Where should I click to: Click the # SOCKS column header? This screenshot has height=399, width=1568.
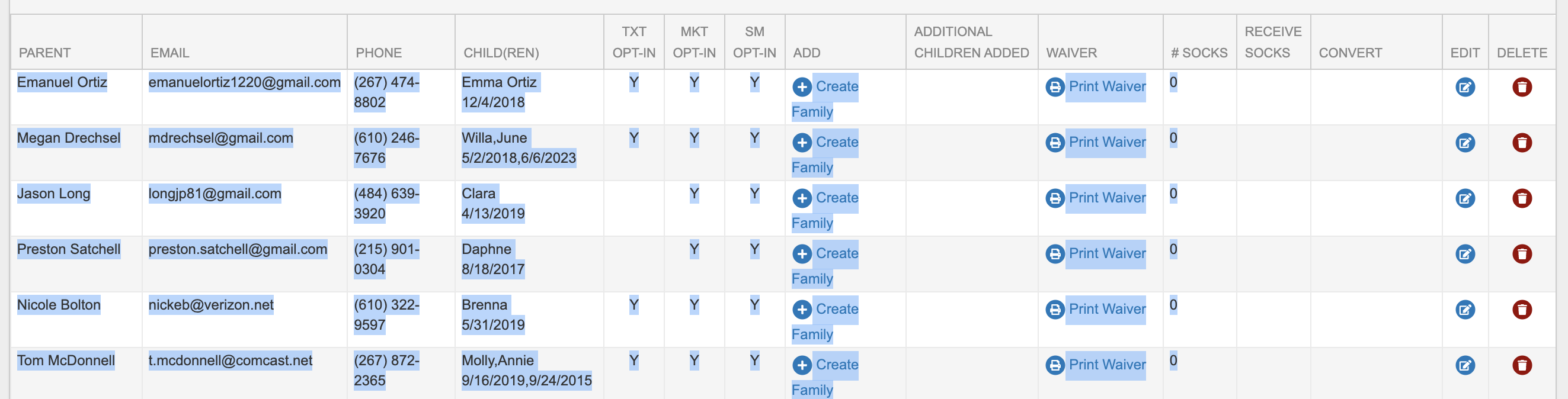click(x=1199, y=53)
